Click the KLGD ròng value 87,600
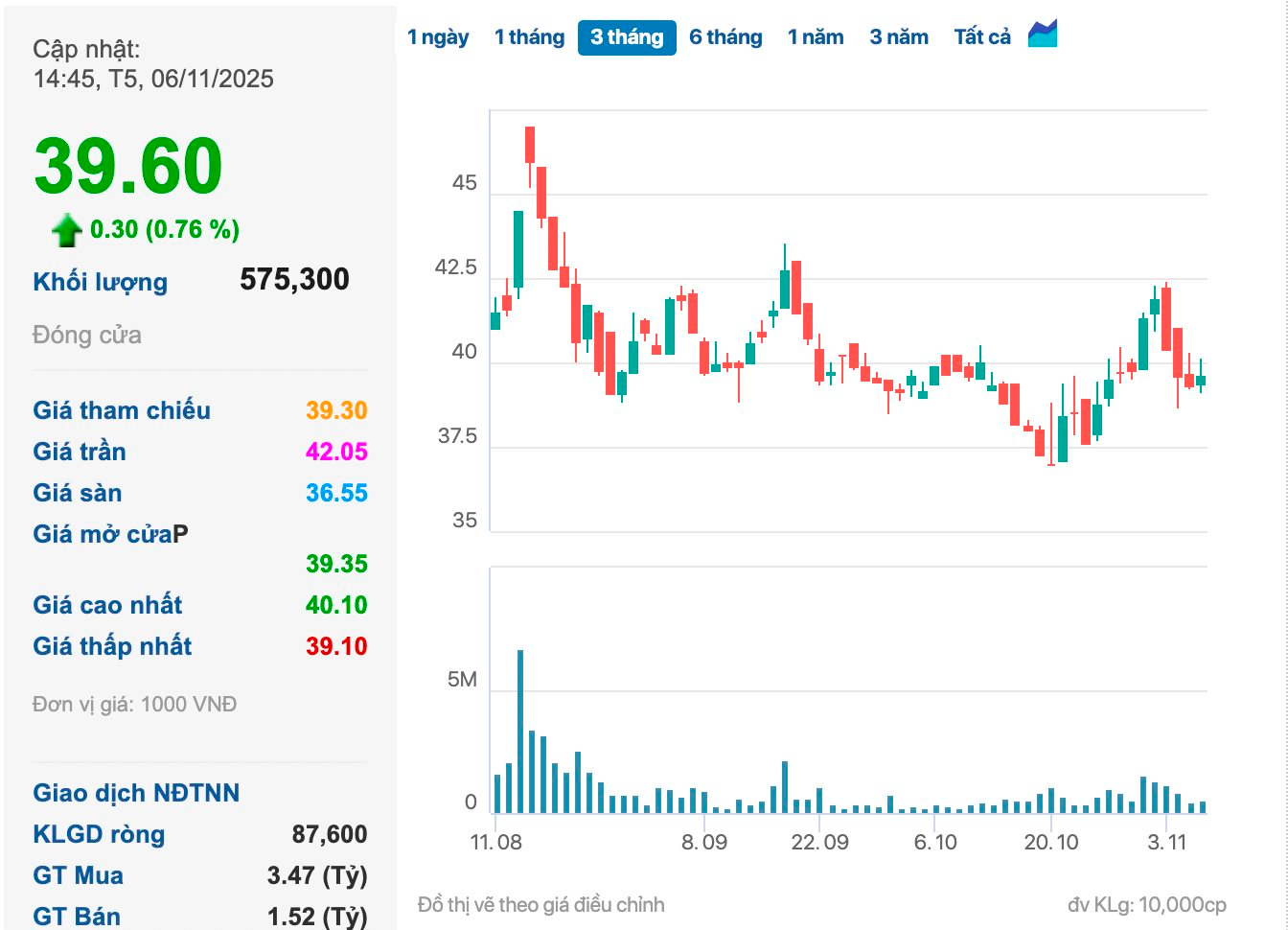 [330, 834]
